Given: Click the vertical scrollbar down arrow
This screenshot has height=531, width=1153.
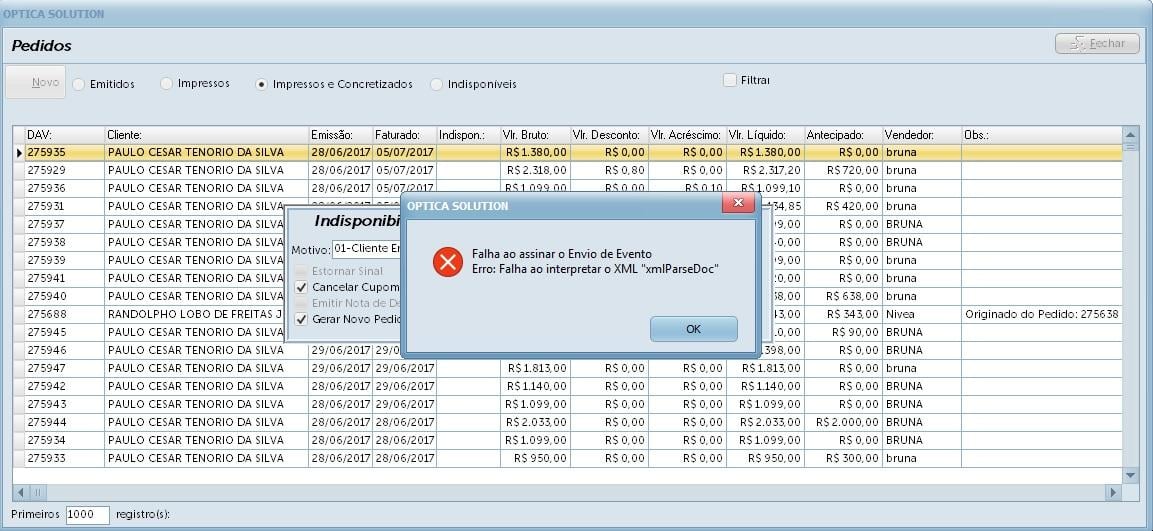Looking at the screenshot, I should coord(1131,476).
